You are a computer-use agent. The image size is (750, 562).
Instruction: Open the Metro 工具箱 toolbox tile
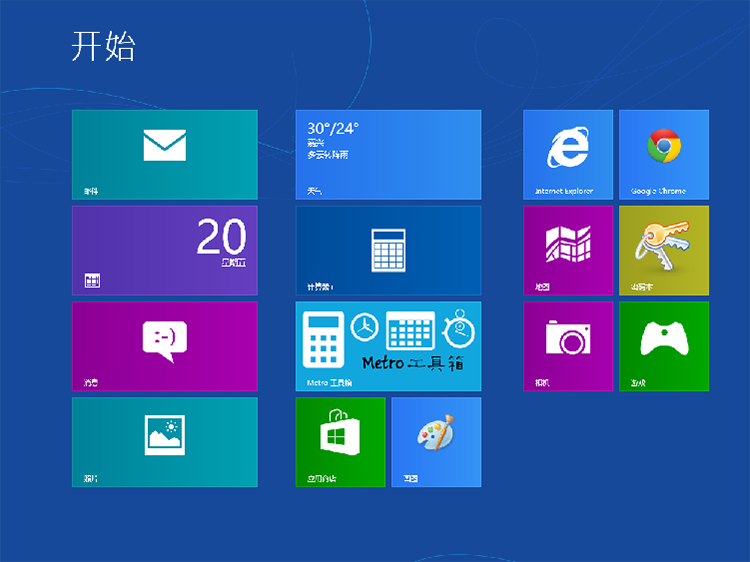(x=388, y=346)
